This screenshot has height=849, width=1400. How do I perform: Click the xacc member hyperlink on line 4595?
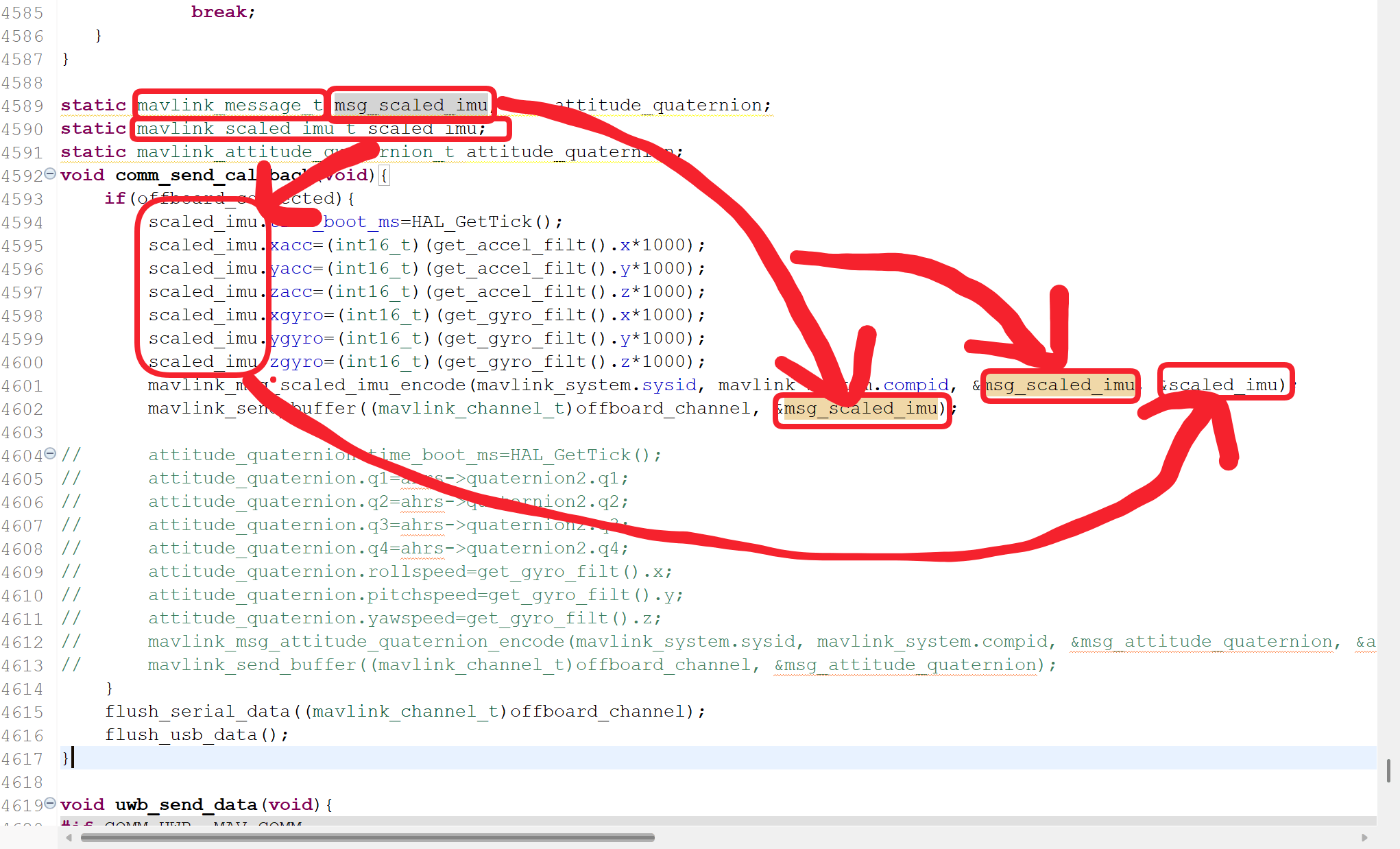coord(291,245)
